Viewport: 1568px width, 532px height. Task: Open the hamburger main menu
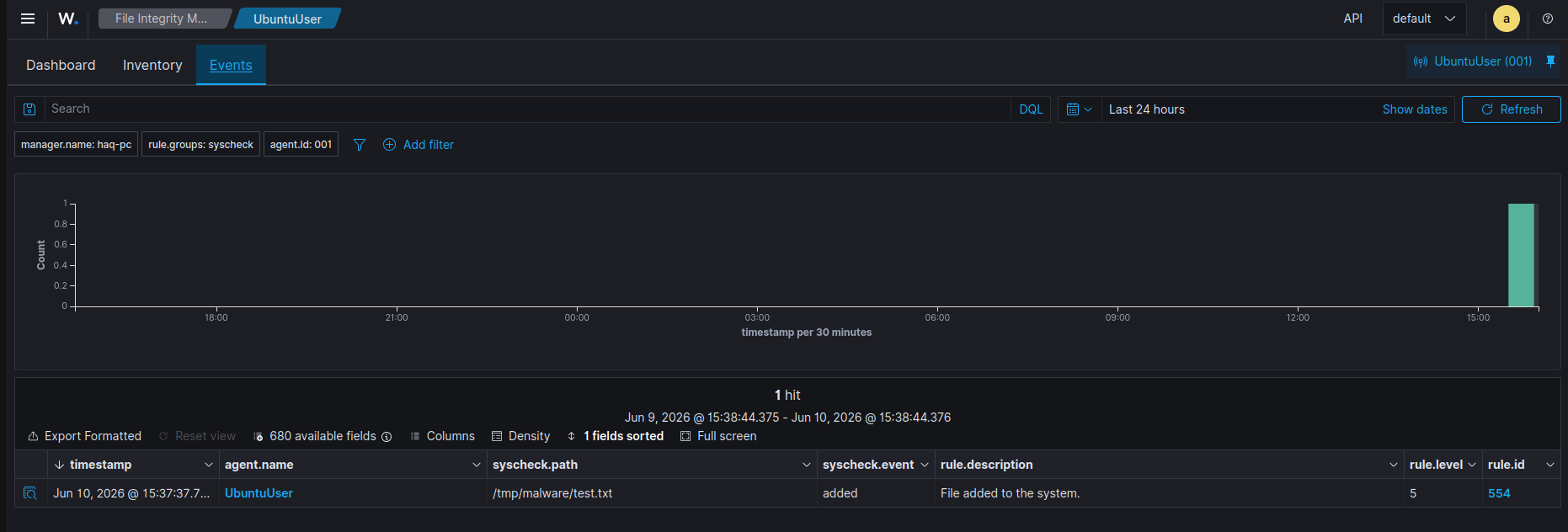[28, 19]
